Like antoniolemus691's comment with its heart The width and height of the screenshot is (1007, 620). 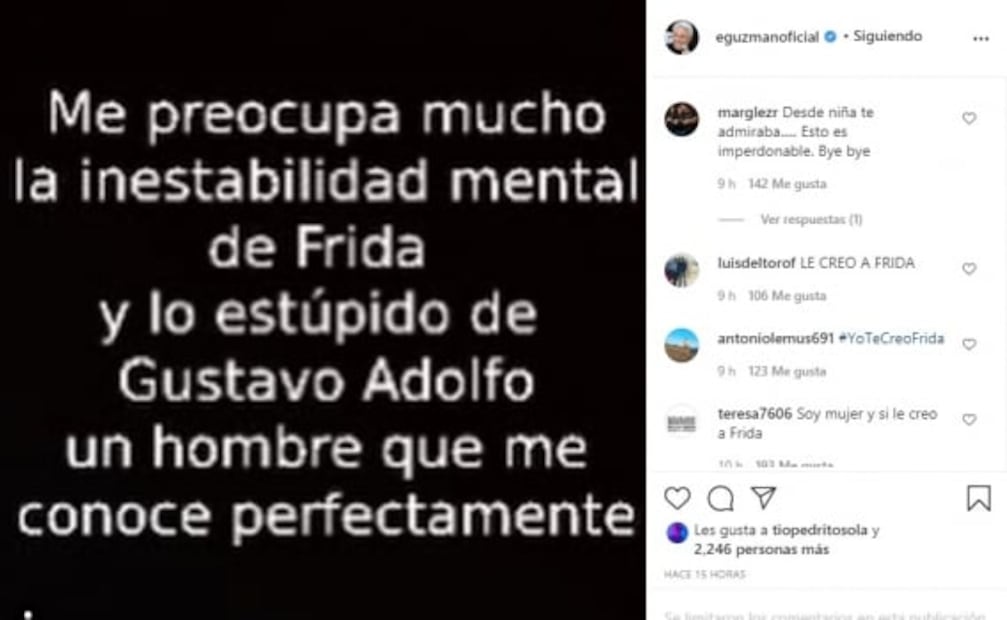tap(969, 344)
